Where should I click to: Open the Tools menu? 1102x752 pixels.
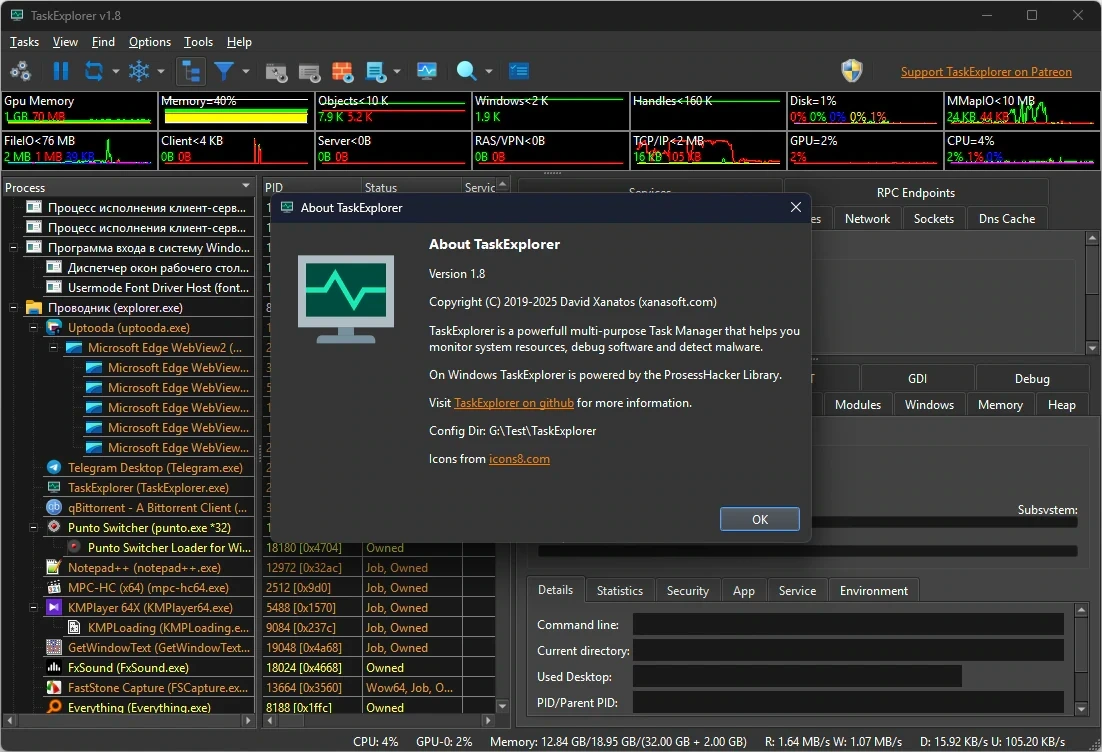pos(198,42)
